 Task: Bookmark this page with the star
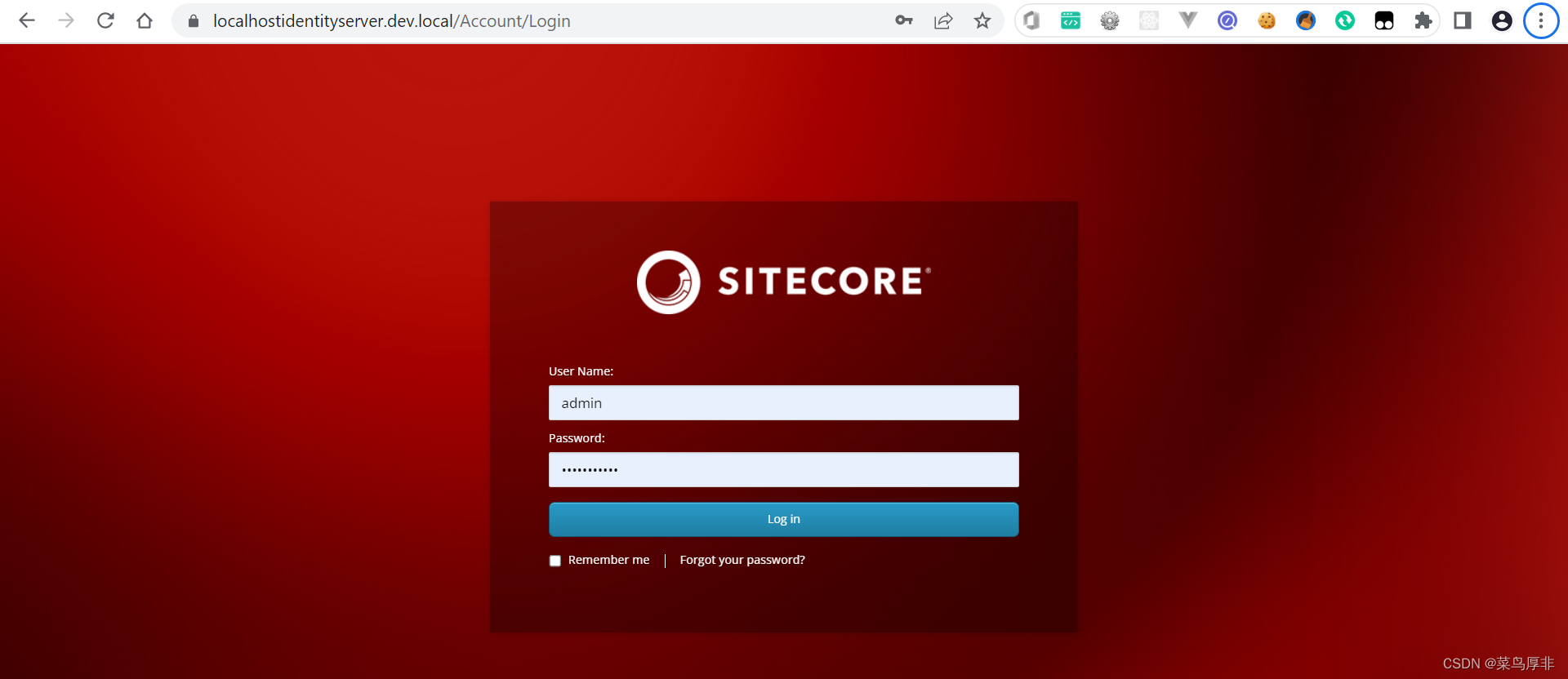click(982, 20)
